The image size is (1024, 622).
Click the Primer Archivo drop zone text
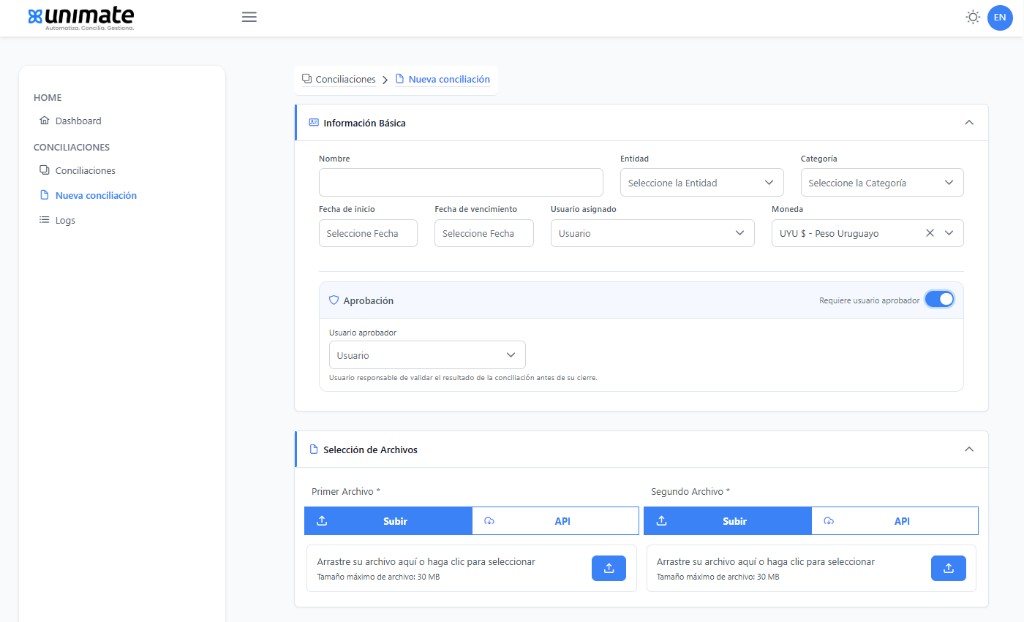point(426,561)
